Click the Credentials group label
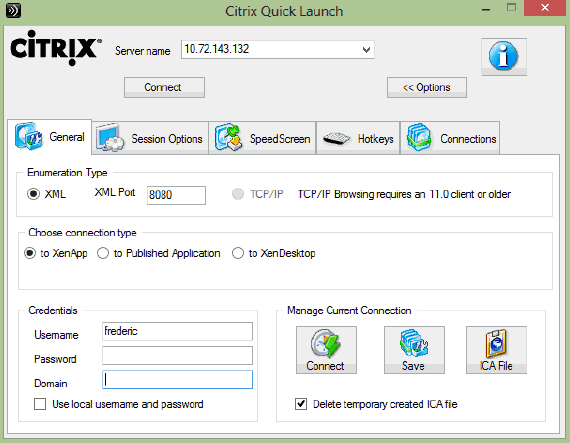Screen dimensions: 570x443 click(53, 310)
